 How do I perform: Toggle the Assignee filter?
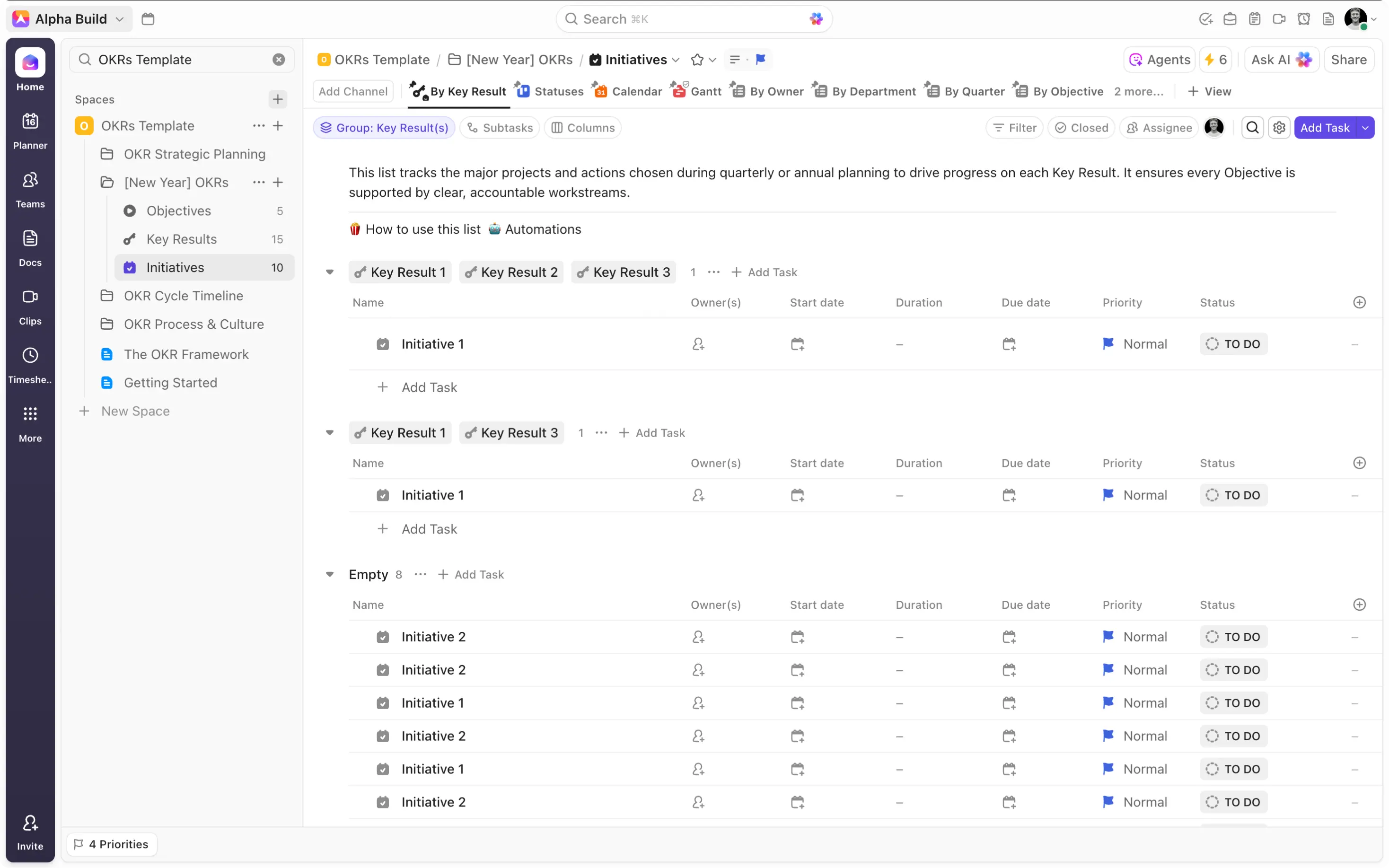[1159, 127]
